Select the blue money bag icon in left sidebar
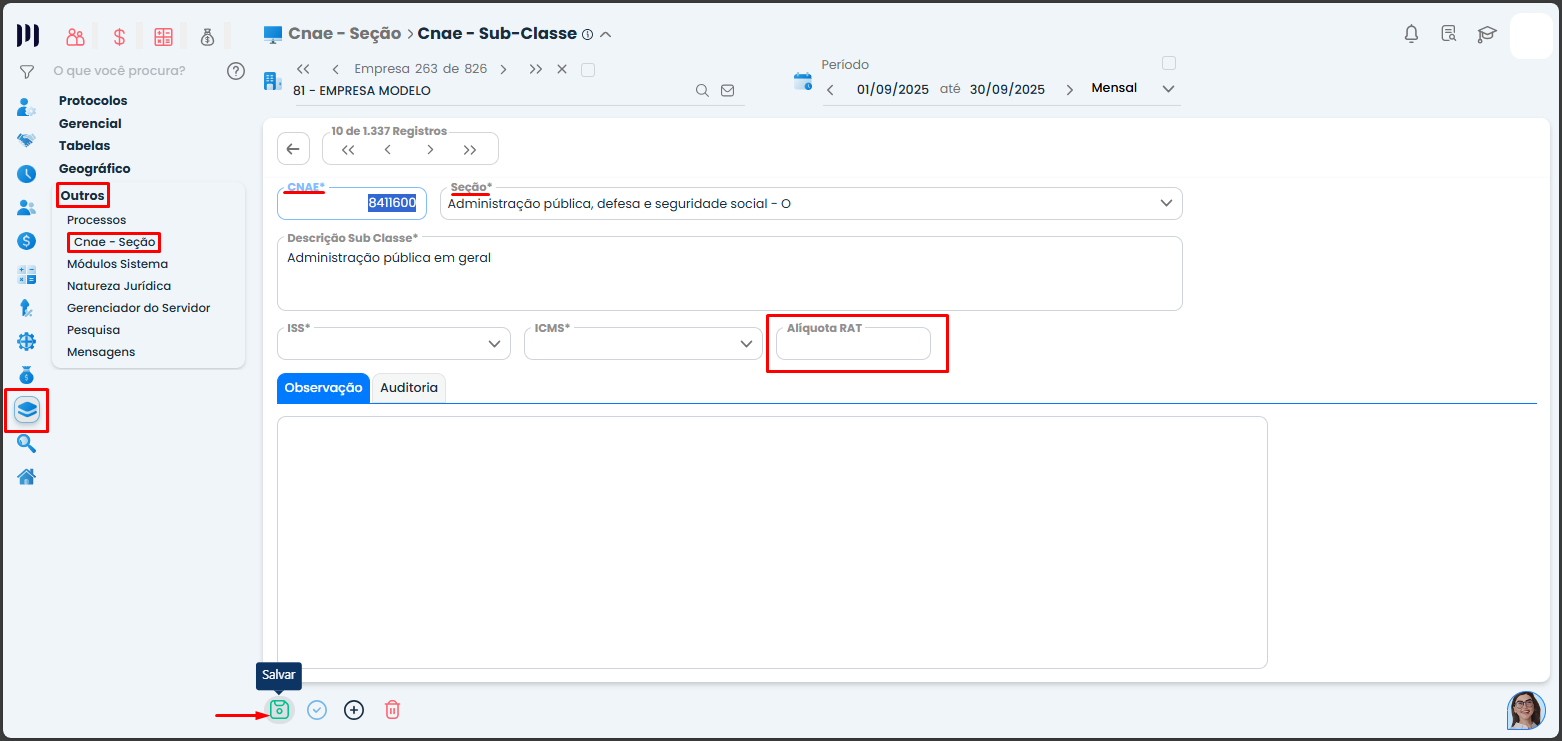 tap(27, 375)
